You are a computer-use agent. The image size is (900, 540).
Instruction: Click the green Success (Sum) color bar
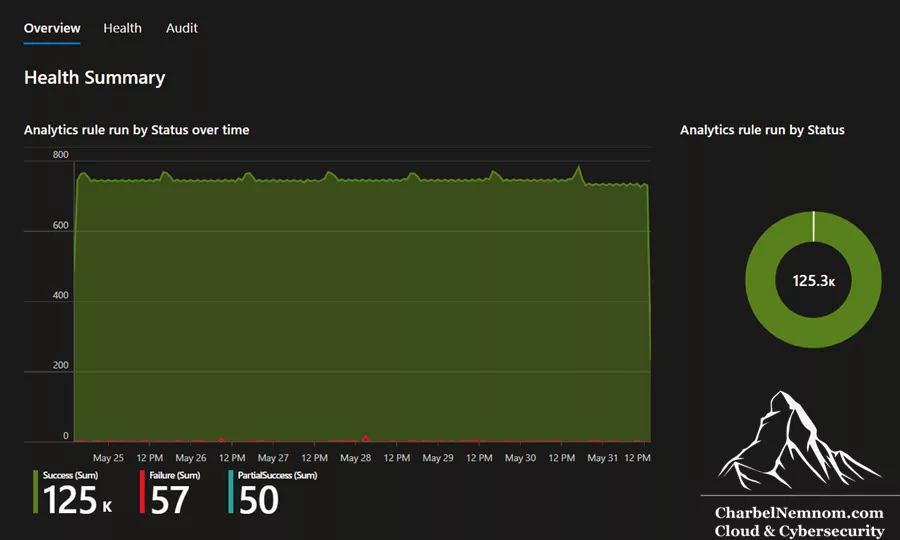point(36,492)
